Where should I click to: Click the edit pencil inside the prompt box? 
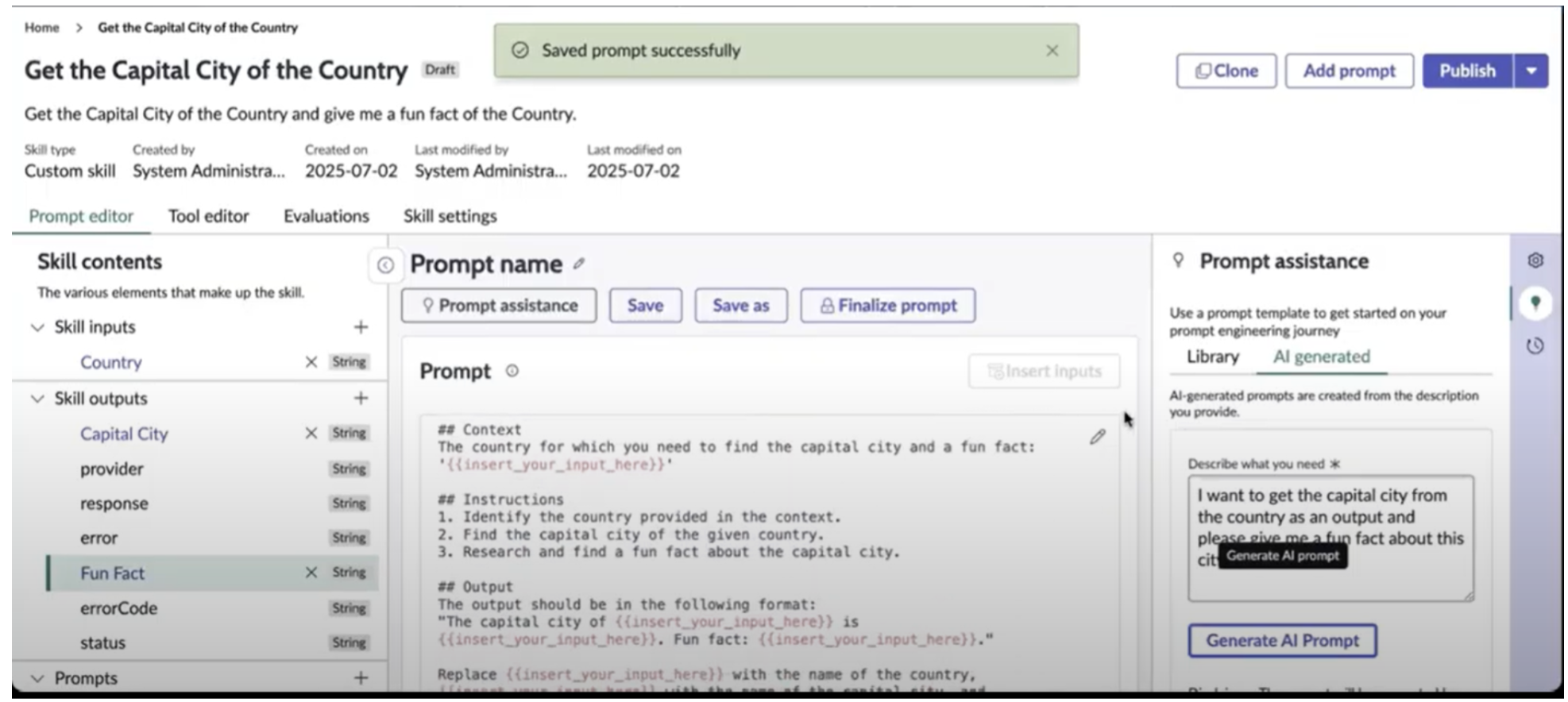[1097, 437]
